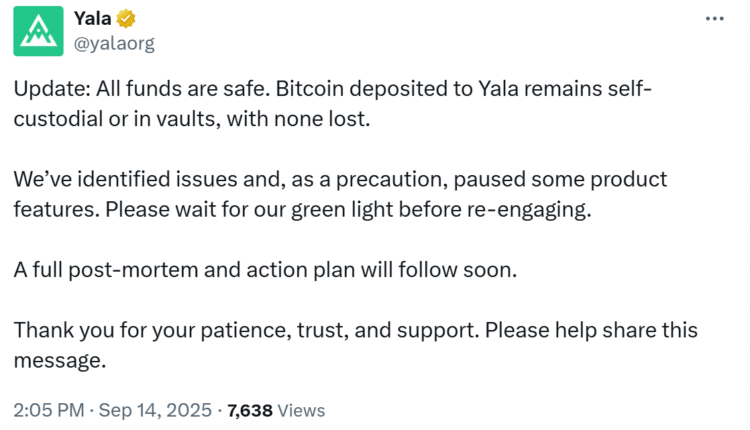Click the "Please help share this" text
This screenshot has height=430, width=750.
tap(600, 331)
